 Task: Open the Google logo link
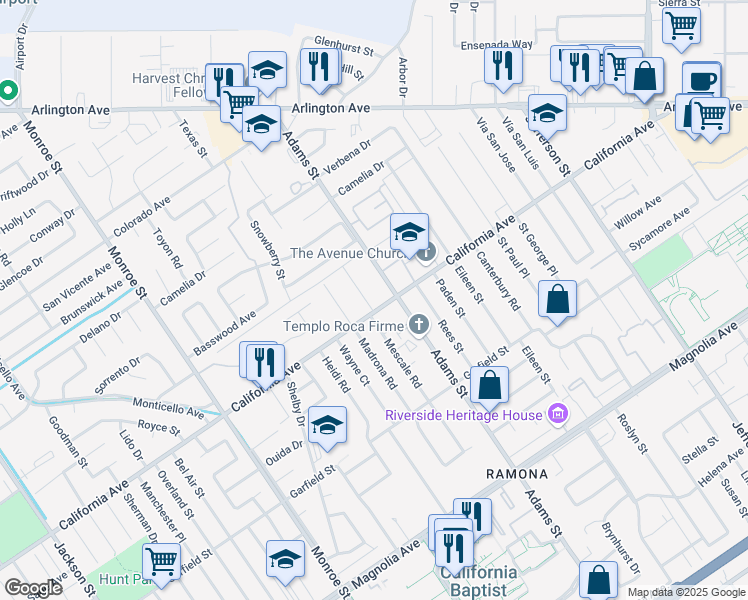coord(33,589)
